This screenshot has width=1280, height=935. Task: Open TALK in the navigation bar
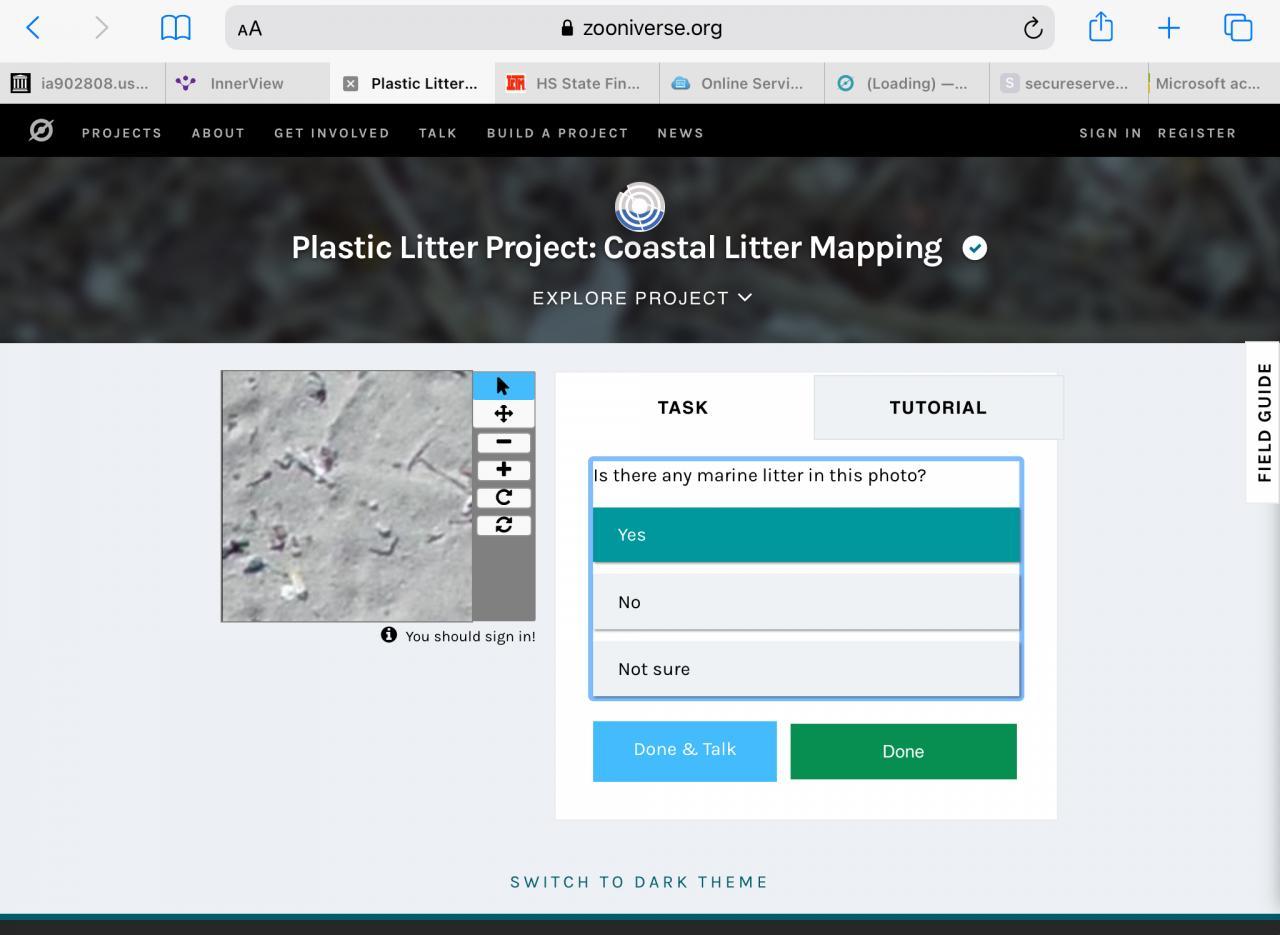pos(438,133)
